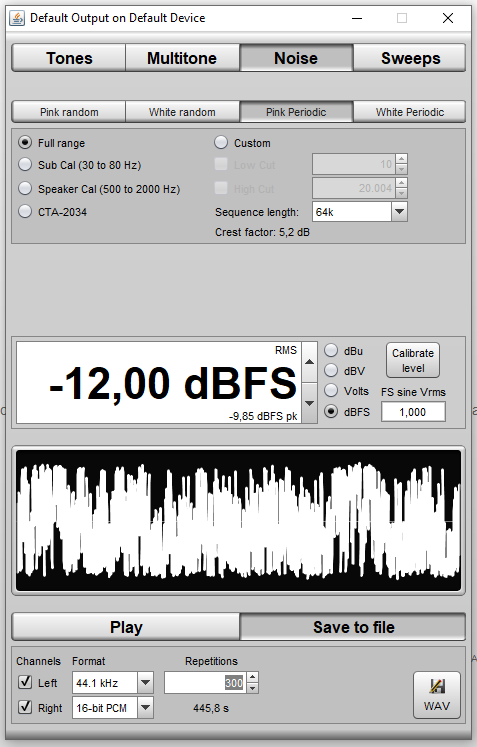Open the White Periodic noise tab
Image resolution: width=477 pixels, height=747 pixels.
(x=409, y=112)
